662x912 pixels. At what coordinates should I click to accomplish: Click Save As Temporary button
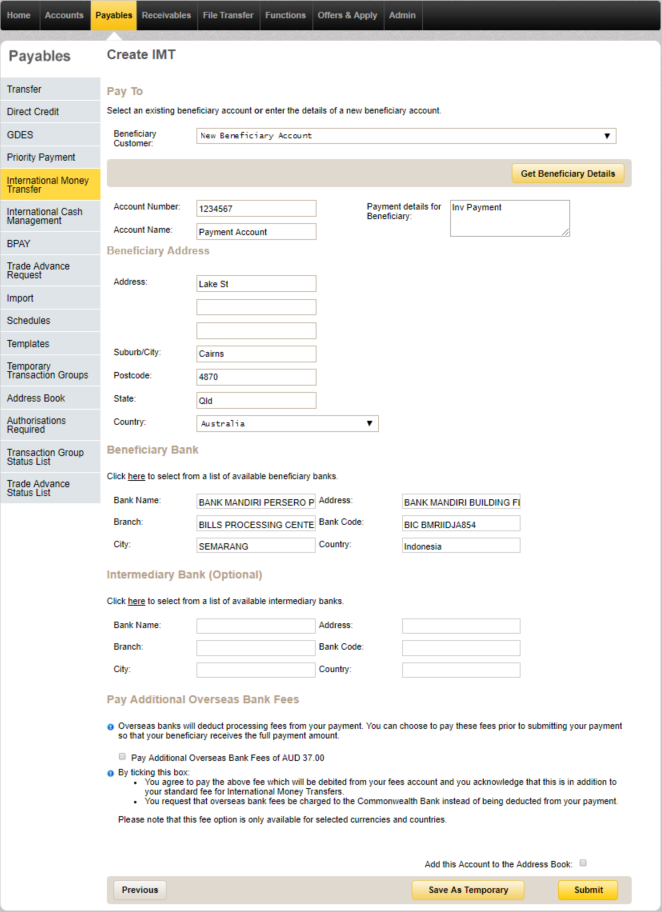pyautogui.click(x=468, y=890)
